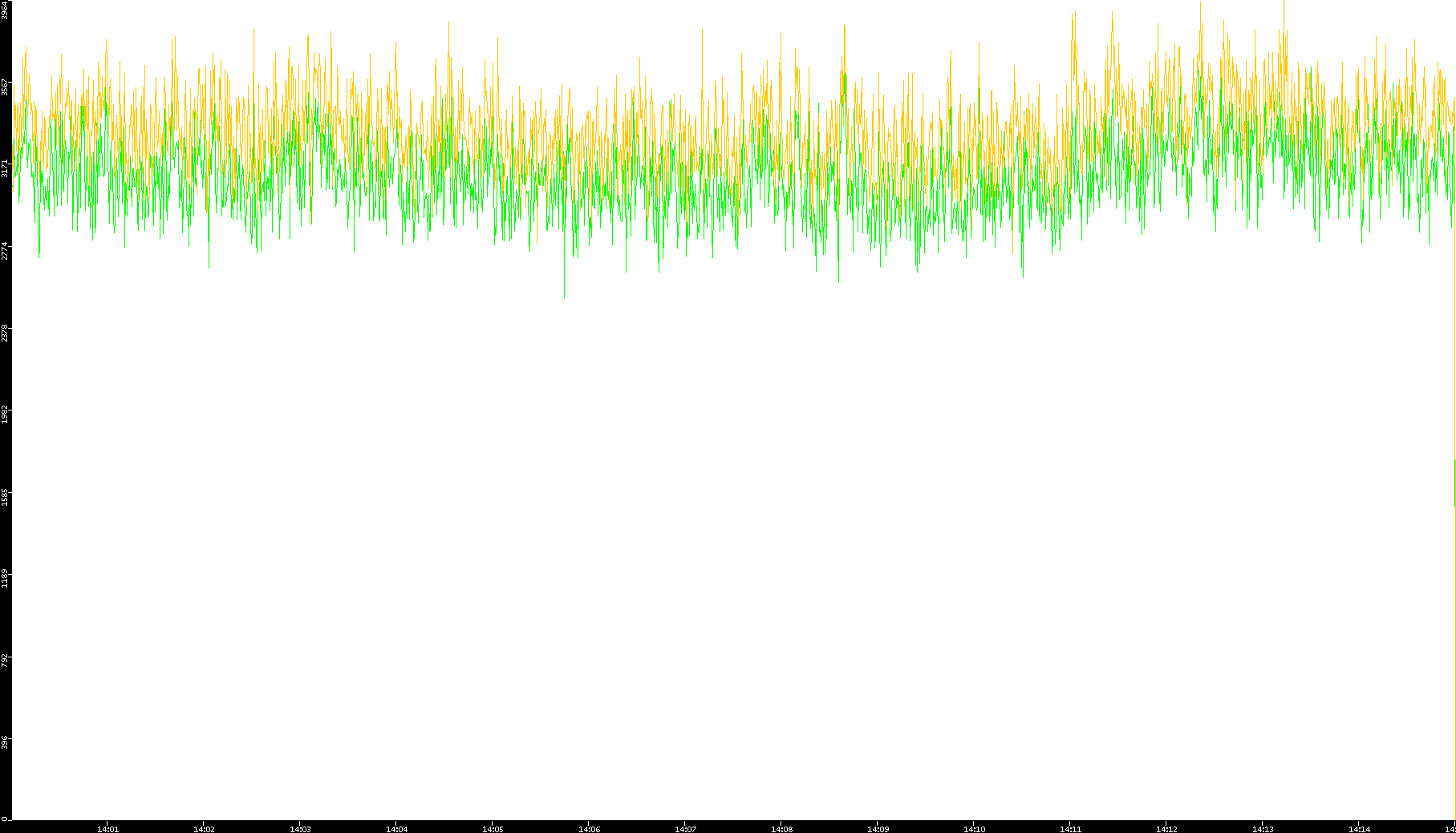Pick the 14:07 marker on the time axis
The image size is (1456, 833).
tap(685, 828)
